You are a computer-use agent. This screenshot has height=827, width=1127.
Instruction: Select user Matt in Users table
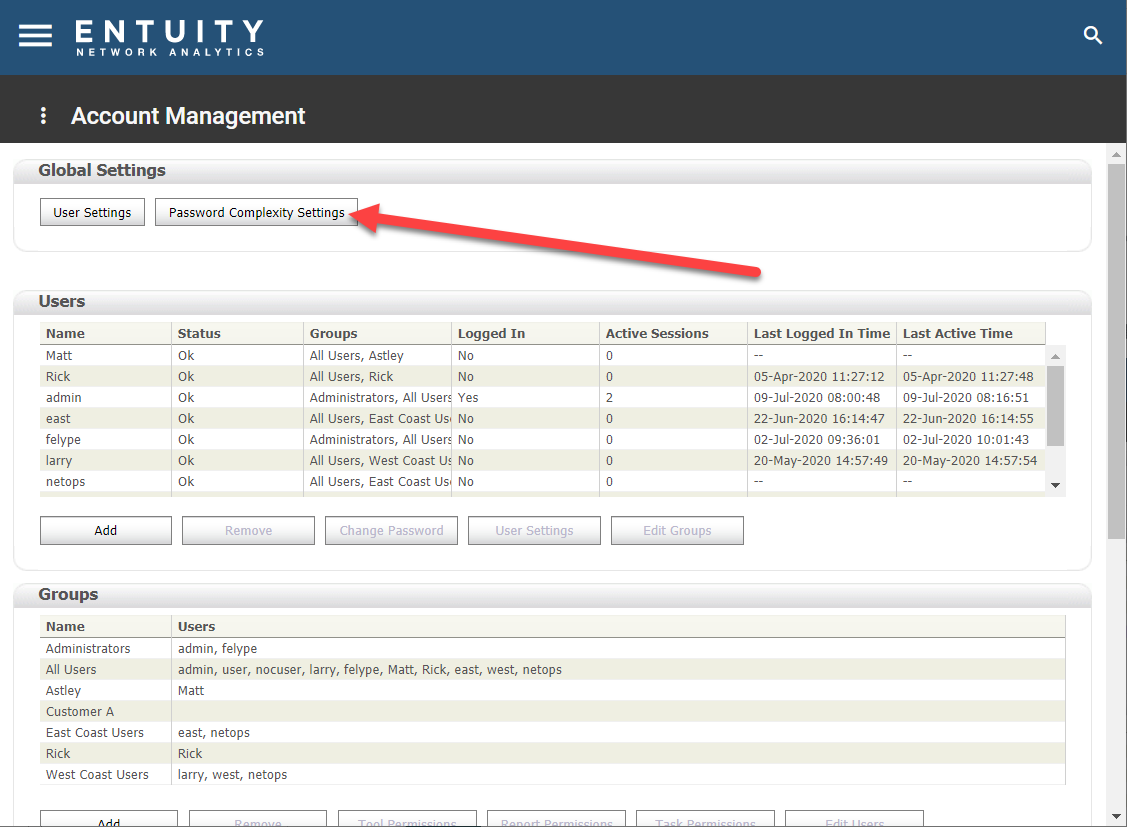pos(543,356)
